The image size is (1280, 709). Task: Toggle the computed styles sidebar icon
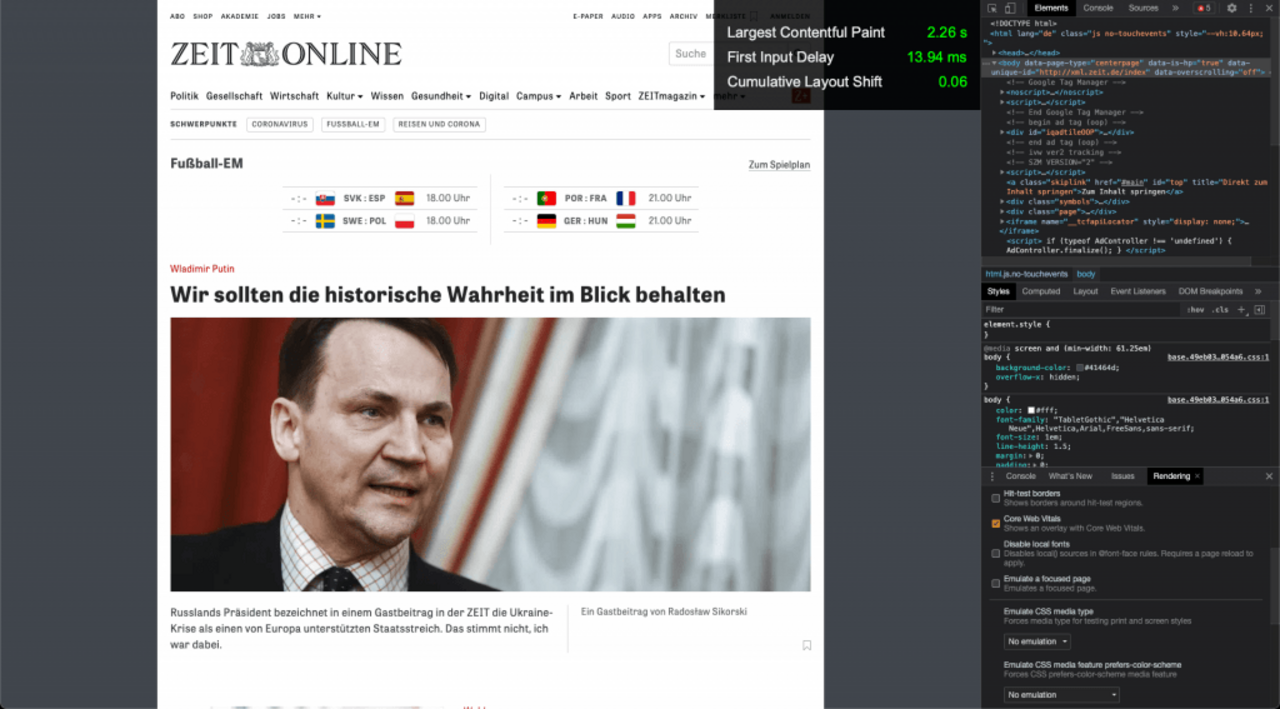1259,310
